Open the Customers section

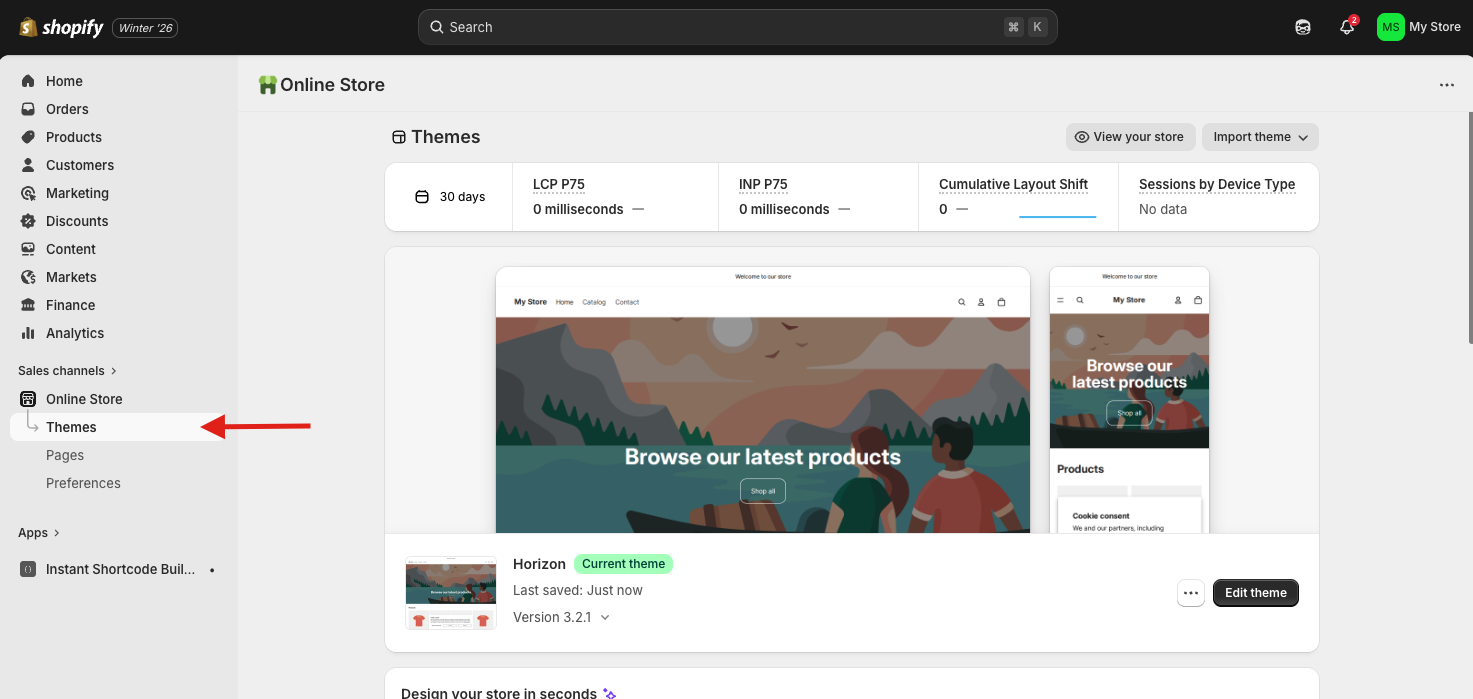click(79, 165)
